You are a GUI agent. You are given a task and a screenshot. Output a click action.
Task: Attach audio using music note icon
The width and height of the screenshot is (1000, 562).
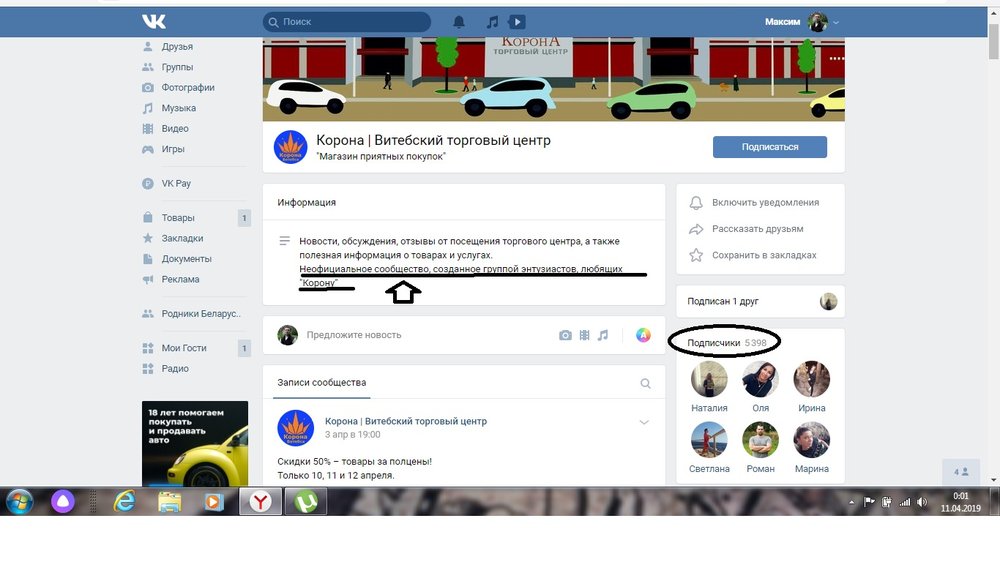click(x=602, y=335)
